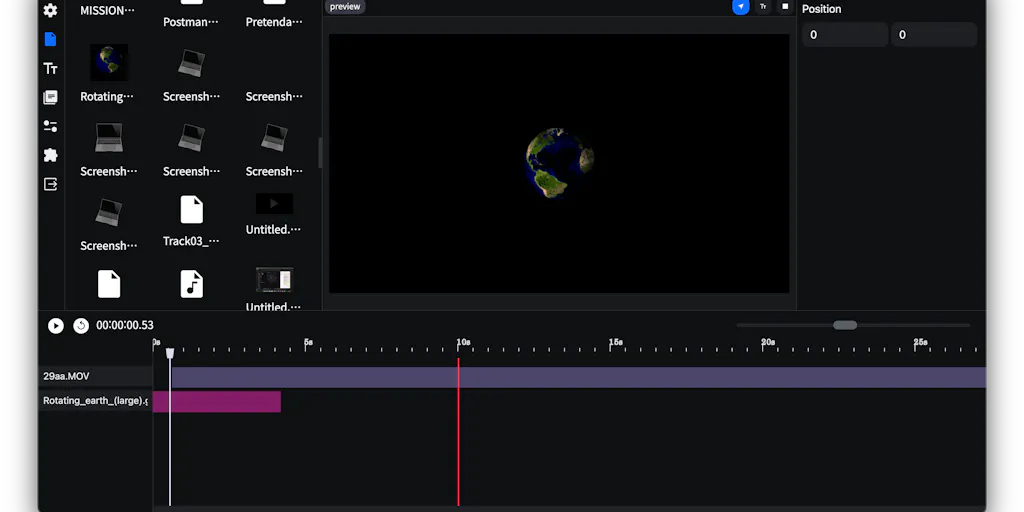Screen dimensions: 1024x512
Task: Open the text tool in sidebar
Action: (50, 69)
